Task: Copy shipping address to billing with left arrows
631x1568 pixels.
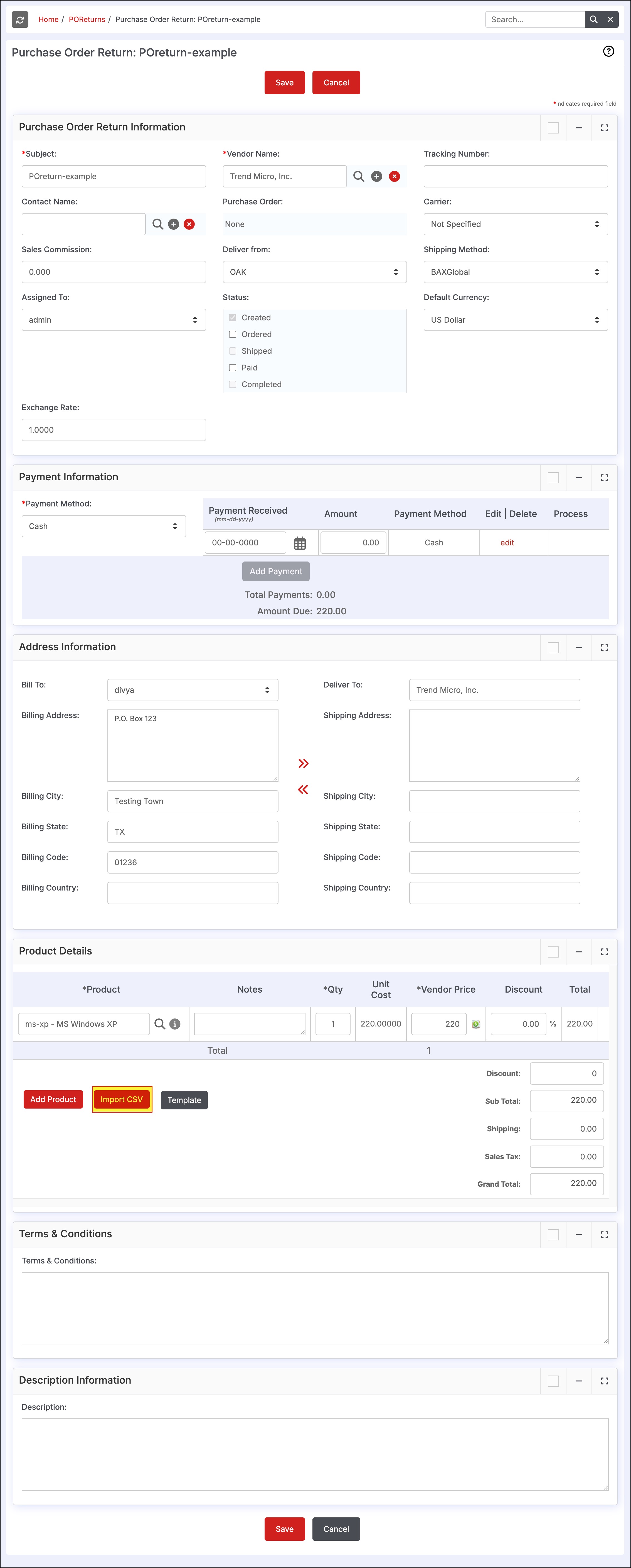Action: coord(303,790)
